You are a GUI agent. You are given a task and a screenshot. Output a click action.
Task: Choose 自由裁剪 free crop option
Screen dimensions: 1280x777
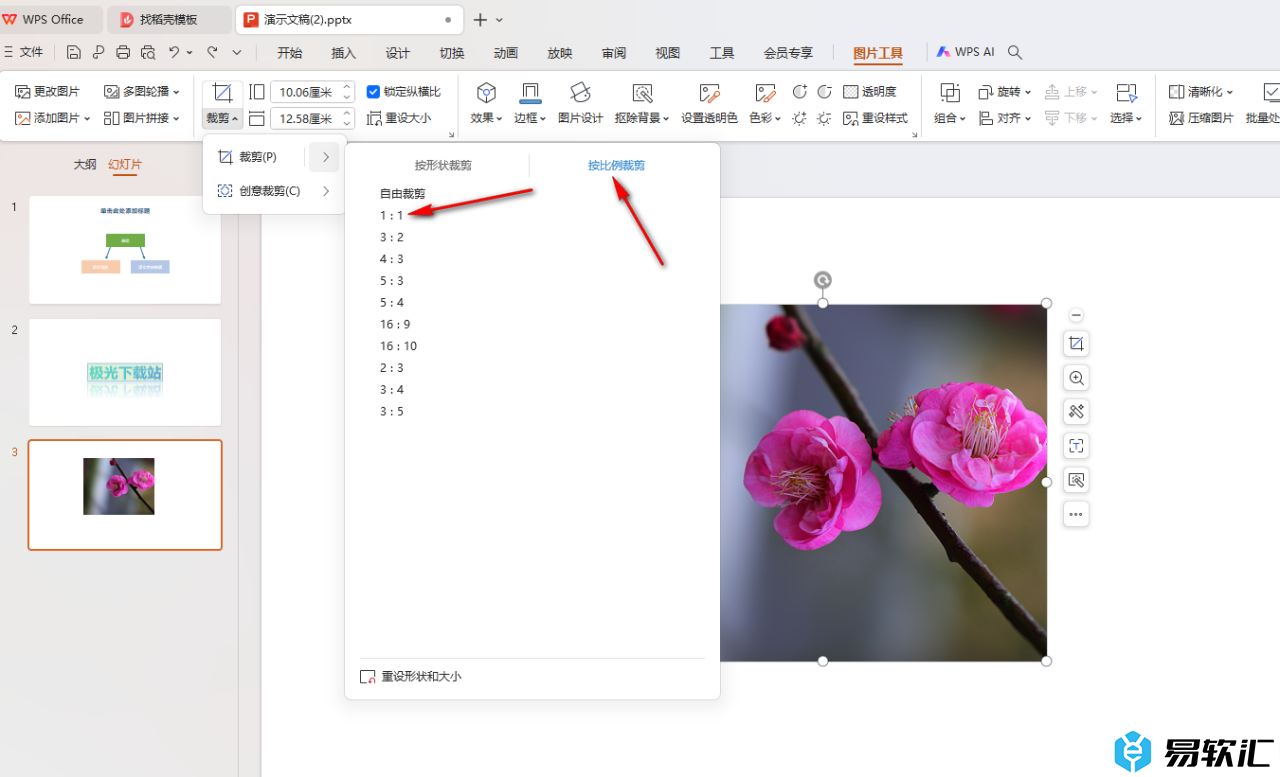(402, 193)
